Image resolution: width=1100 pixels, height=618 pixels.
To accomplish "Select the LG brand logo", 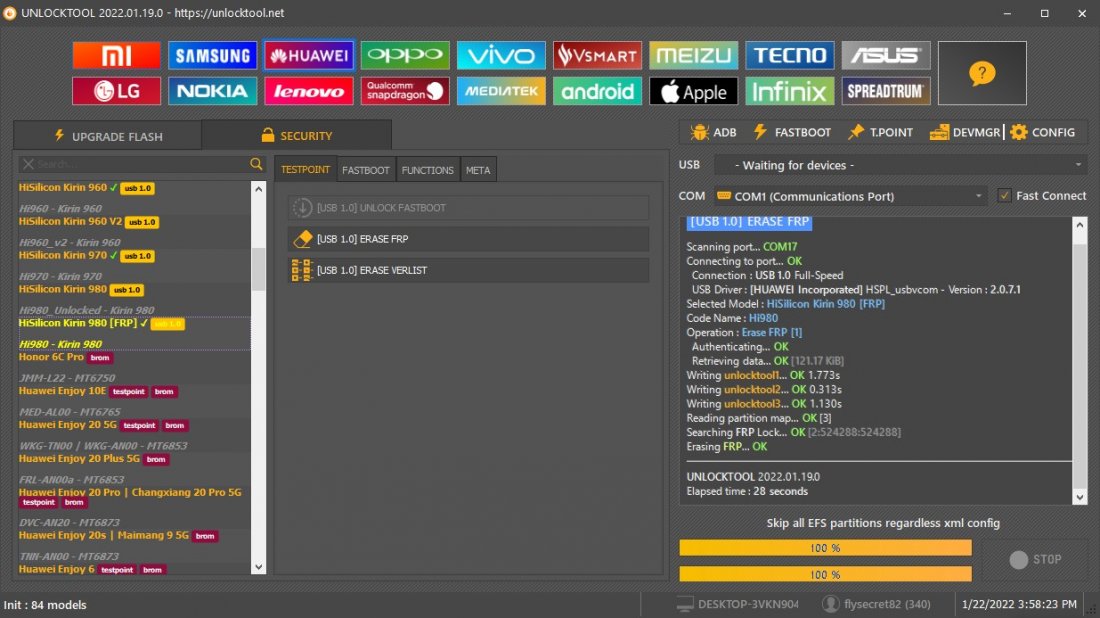I will (x=116, y=91).
